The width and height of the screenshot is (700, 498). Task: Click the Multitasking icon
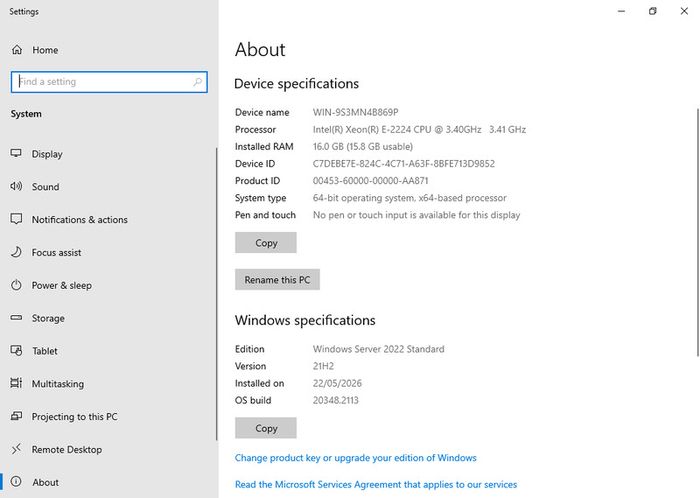(x=16, y=383)
